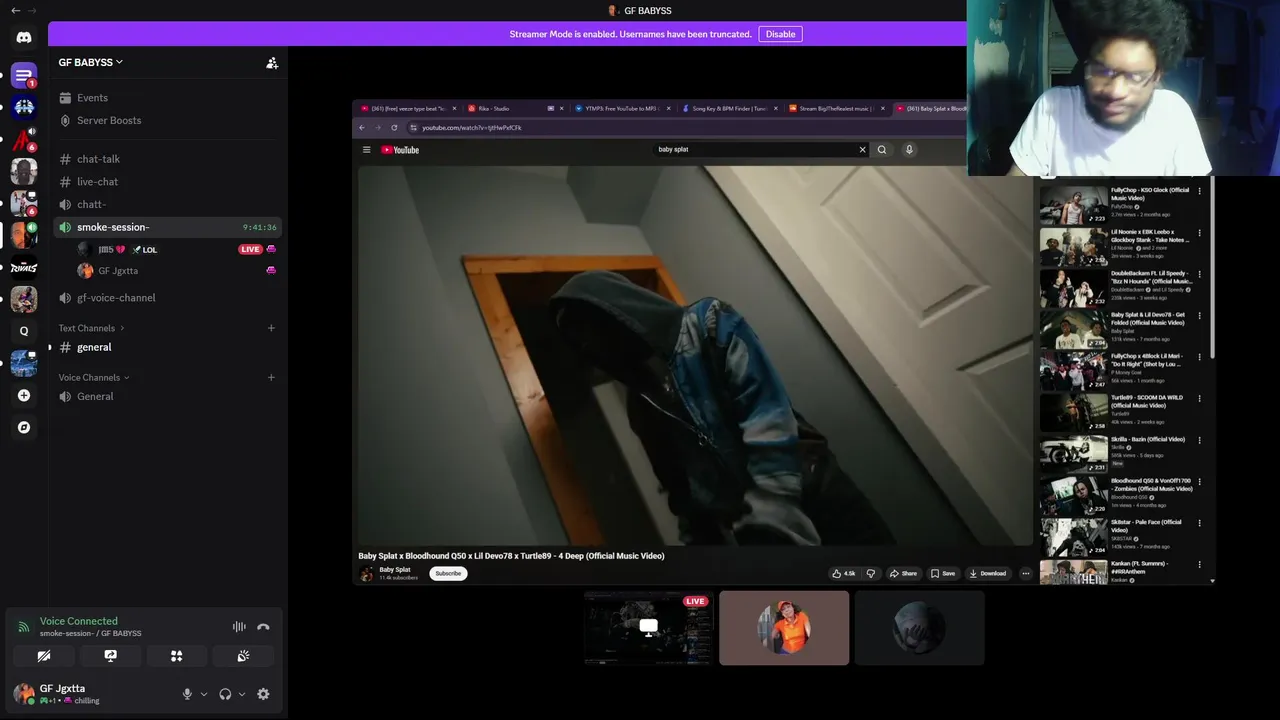Select the server with the Q icon

click(24, 331)
